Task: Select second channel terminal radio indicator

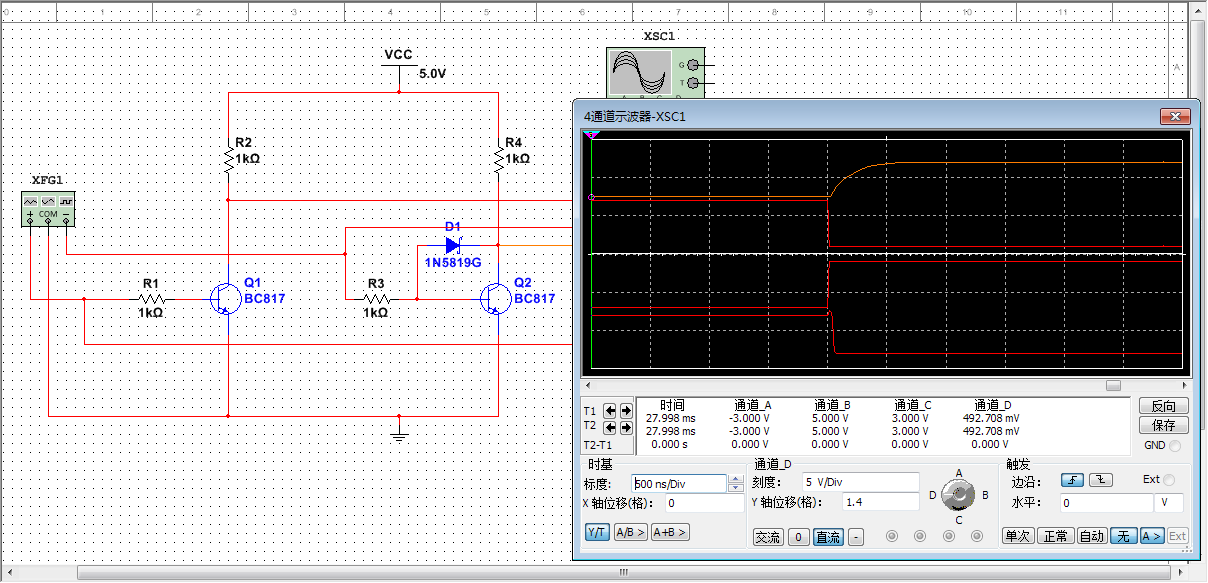Action: coord(921,537)
